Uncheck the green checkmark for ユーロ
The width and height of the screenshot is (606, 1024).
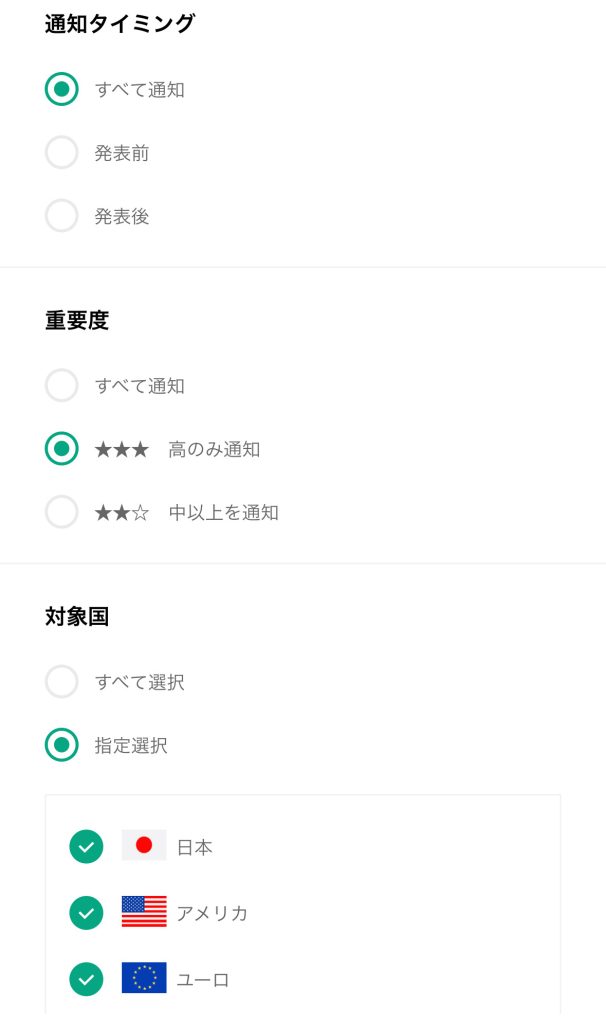tap(86, 978)
